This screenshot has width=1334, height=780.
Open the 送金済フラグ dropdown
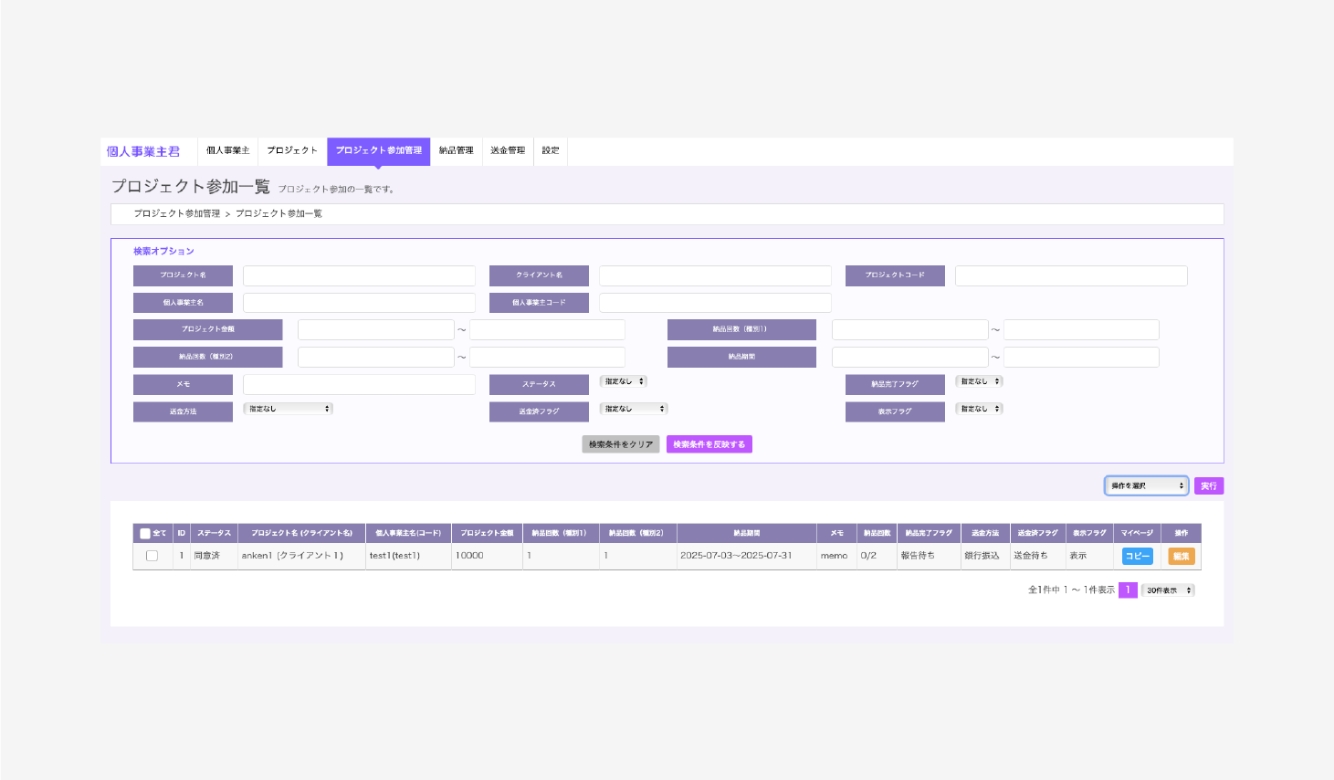[634, 408]
